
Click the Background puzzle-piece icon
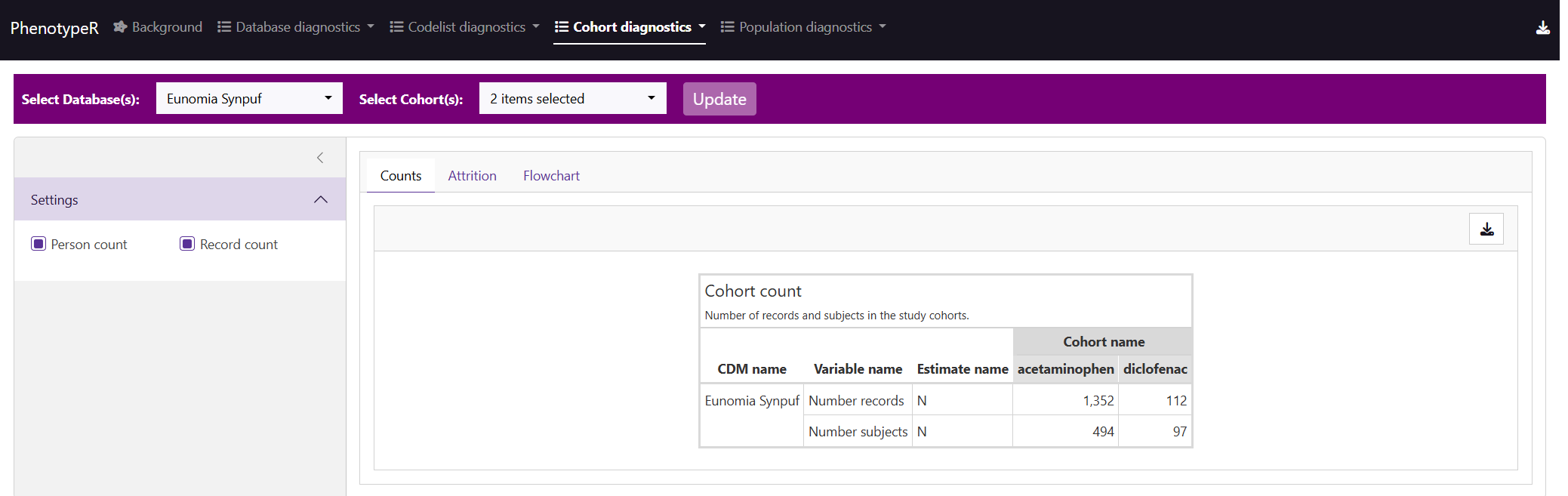120,27
